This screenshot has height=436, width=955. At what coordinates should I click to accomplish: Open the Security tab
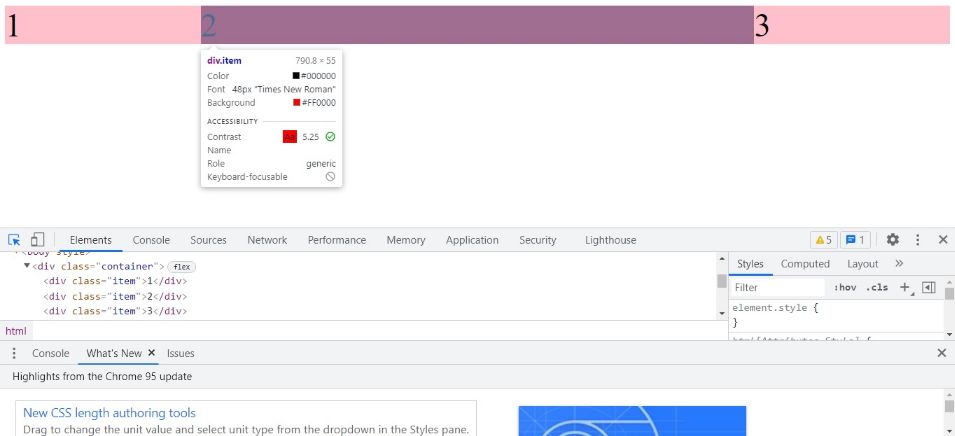[537, 240]
